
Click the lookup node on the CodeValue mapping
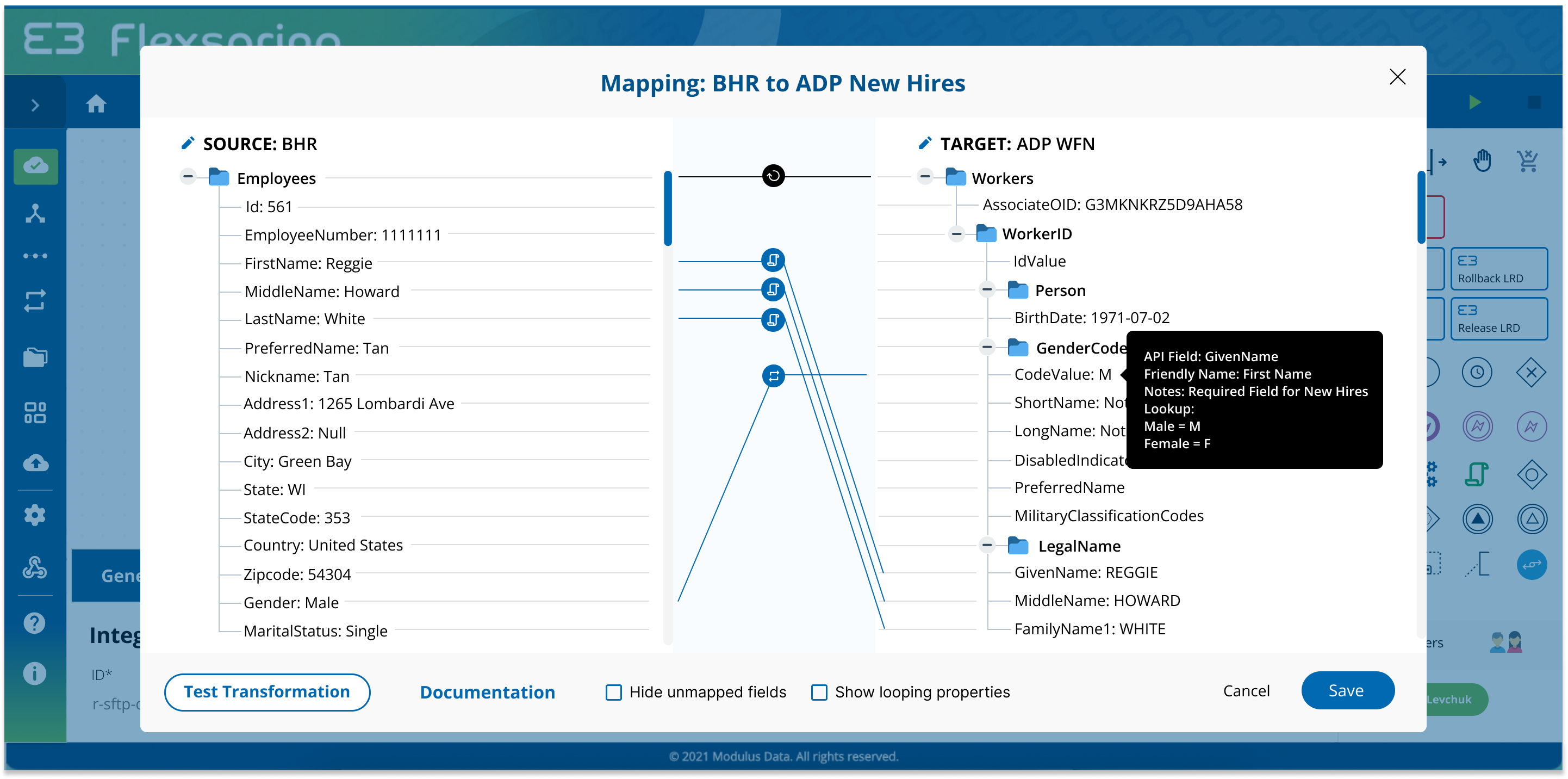coord(774,376)
